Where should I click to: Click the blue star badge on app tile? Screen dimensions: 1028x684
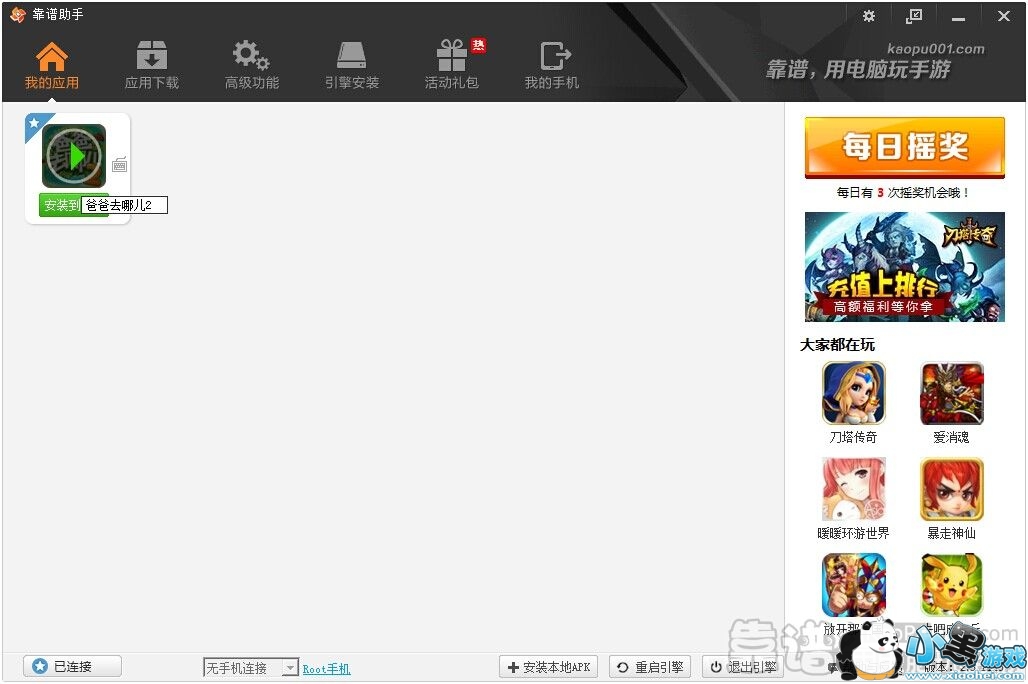click(x=35, y=123)
